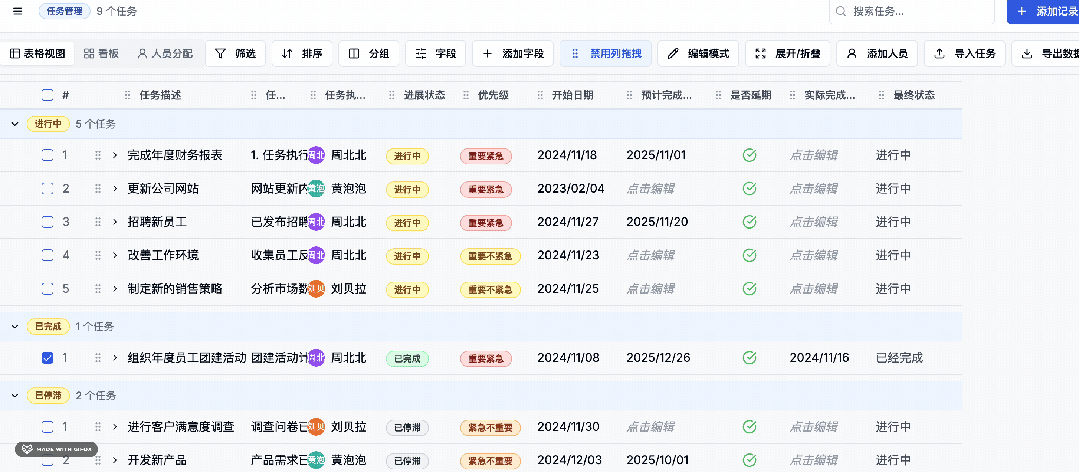Viewport: 1080px width, 473px height.
Task: Check the box for 招聘新员工
Action: pyautogui.click(x=47, y=222)
